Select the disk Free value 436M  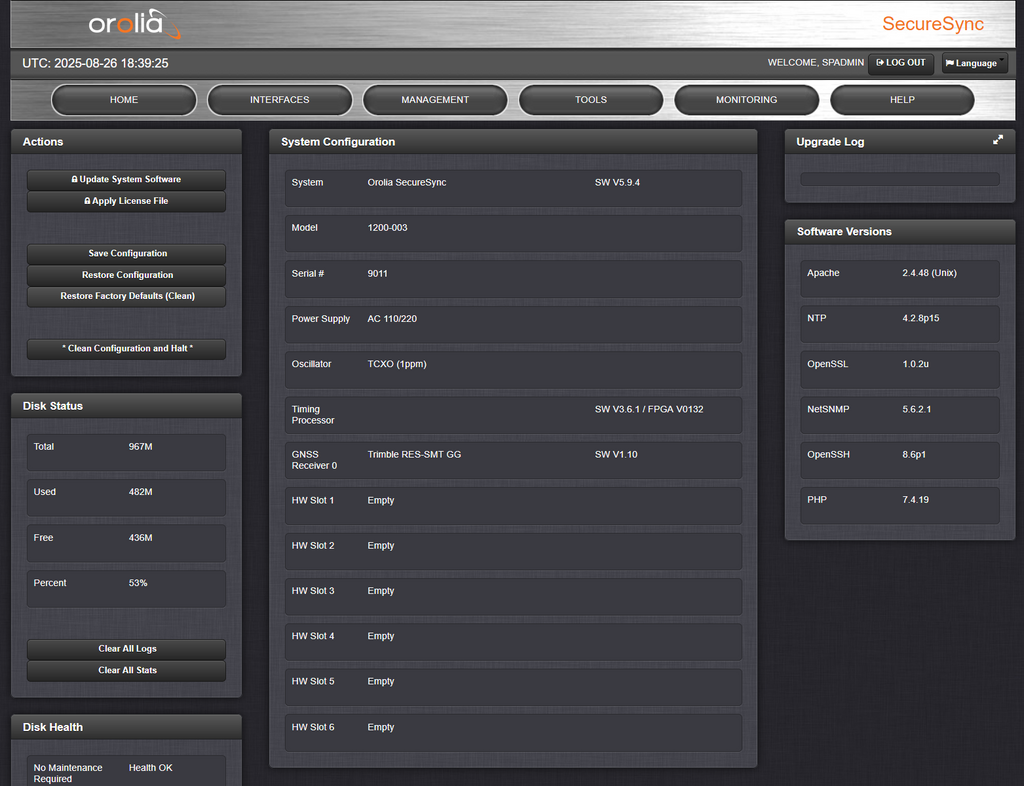point(140,537)
